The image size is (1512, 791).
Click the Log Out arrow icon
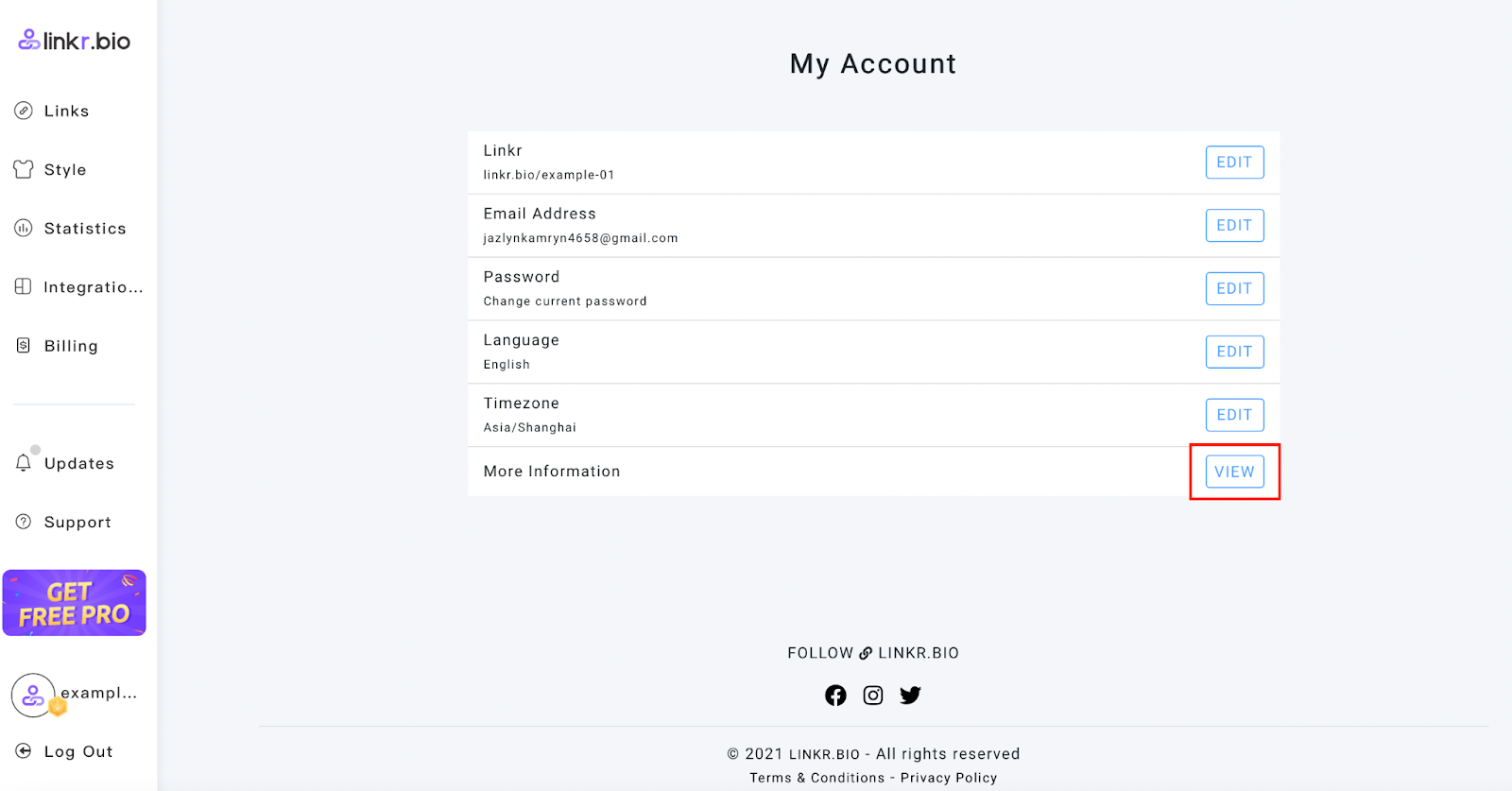click(24, 751)
